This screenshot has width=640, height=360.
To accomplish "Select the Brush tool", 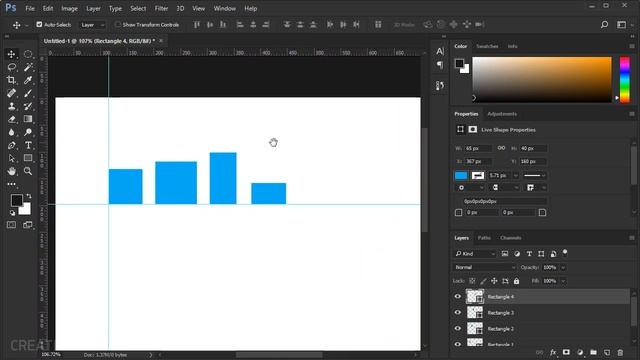I will pos(28,93).
